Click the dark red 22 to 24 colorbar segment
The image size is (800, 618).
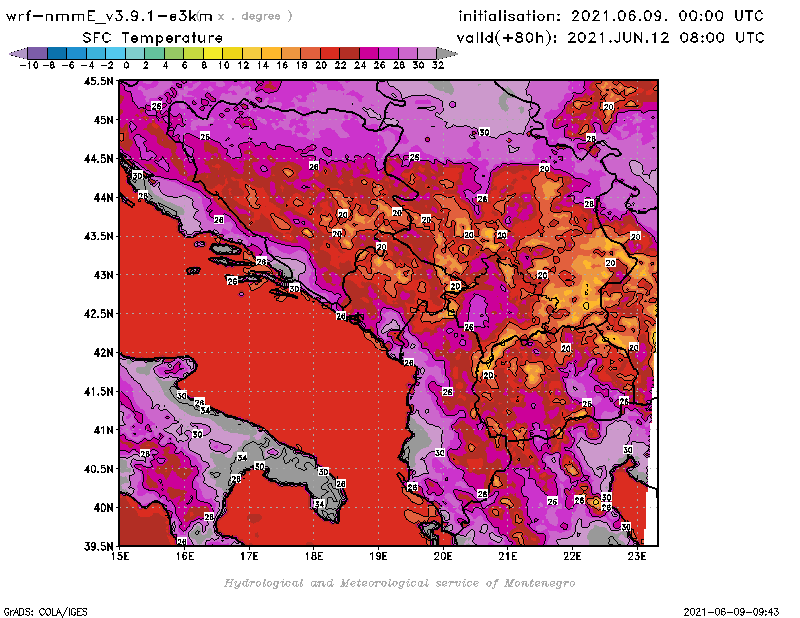pos(349,53)
